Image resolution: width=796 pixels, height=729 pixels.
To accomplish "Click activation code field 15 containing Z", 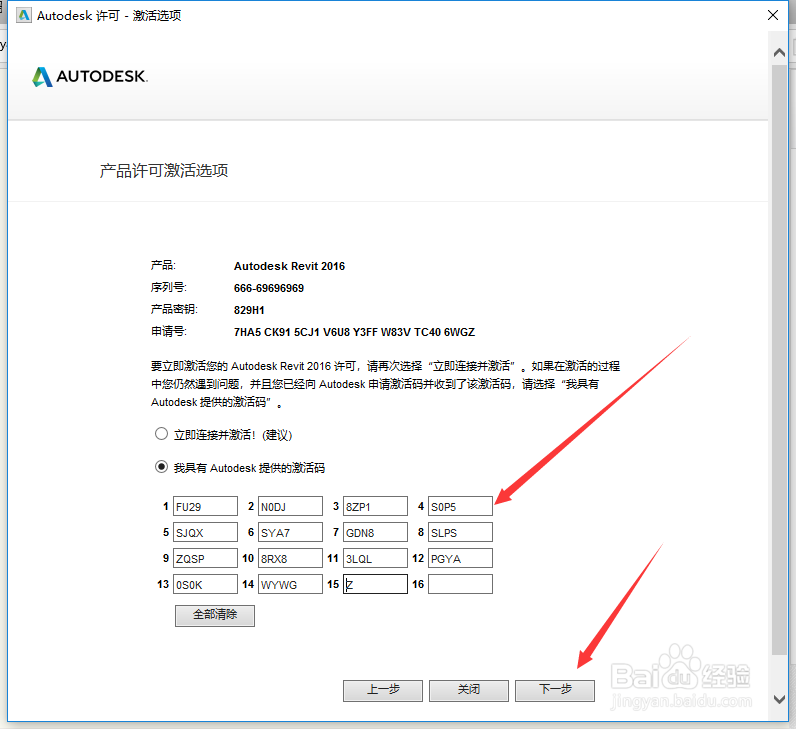I will [x=375, y=584].
